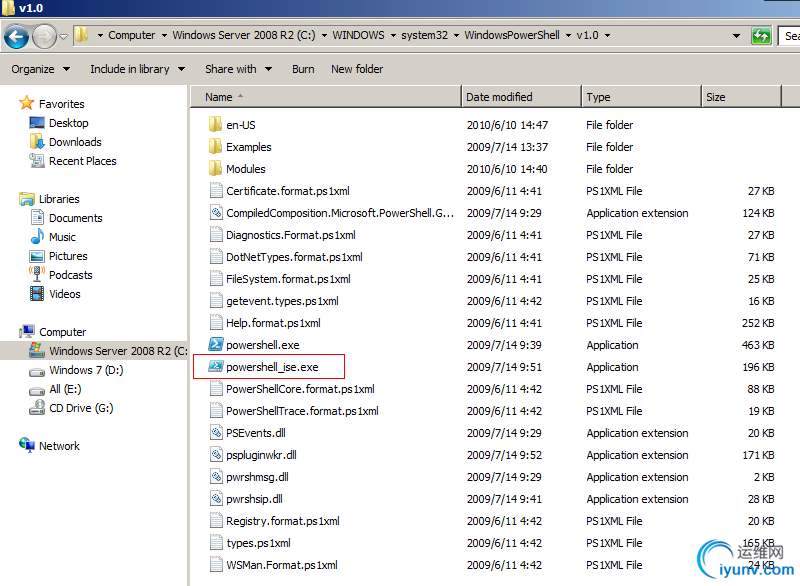Click the en-US folder icon

click(216, 124)
